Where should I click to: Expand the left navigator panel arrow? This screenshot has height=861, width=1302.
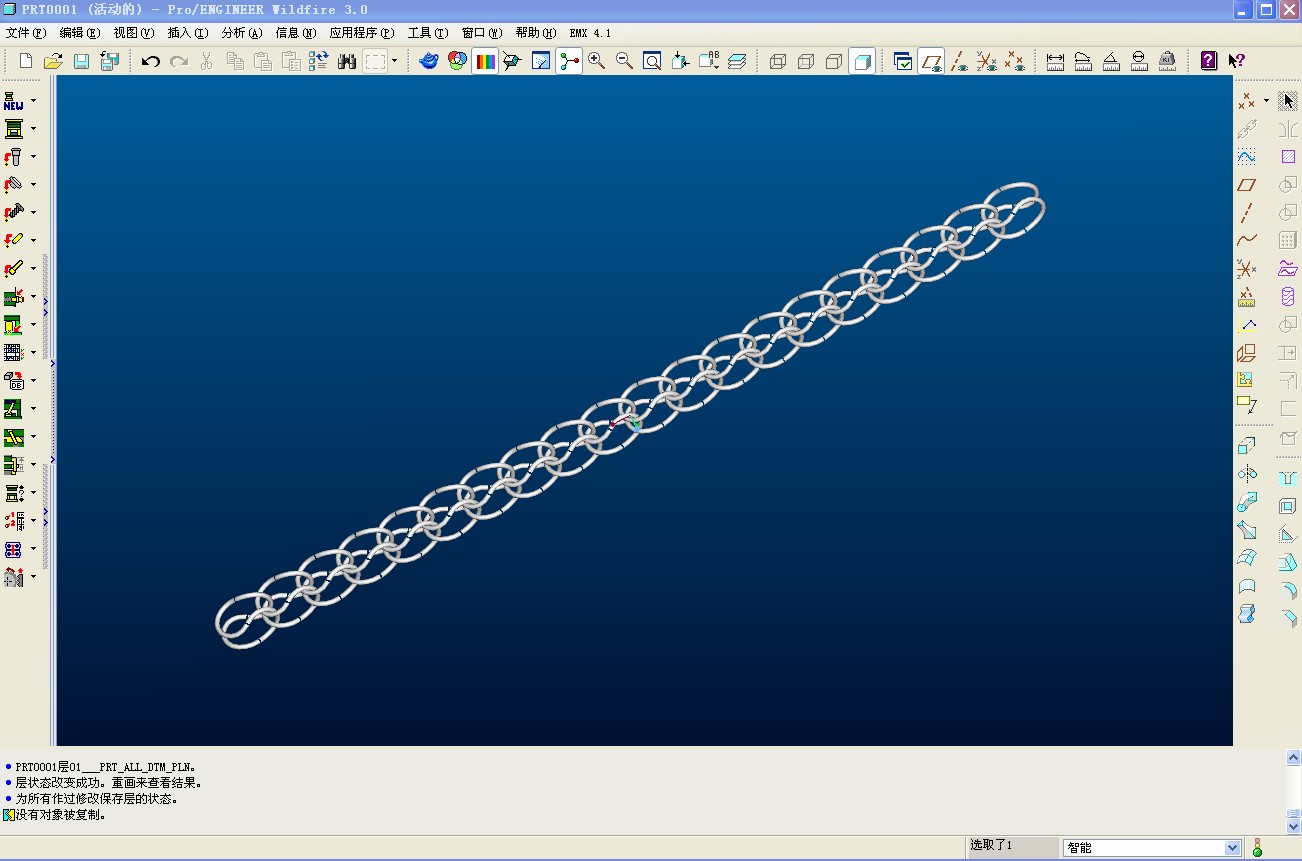[x=52, y=365]
